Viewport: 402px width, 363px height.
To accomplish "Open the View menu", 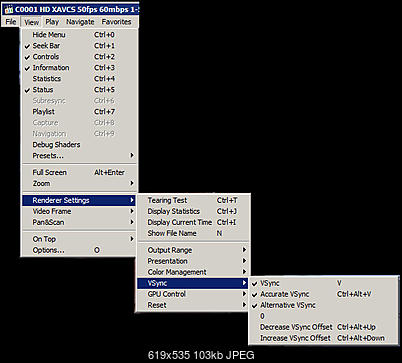I will 31,22.
